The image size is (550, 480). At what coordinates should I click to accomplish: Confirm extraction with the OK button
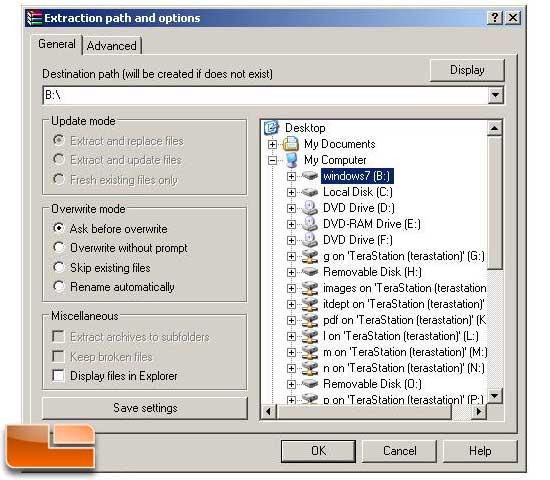pyautogui.click(x=318, y=451)
